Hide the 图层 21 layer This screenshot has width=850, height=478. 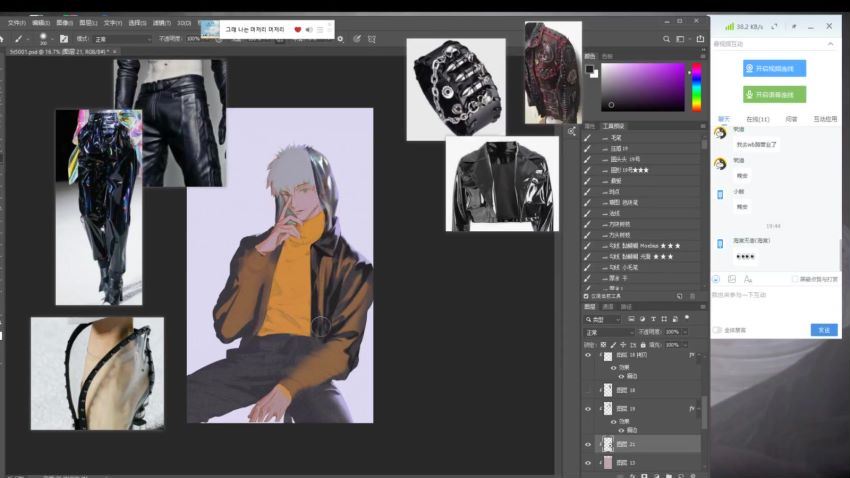(588, 444)
